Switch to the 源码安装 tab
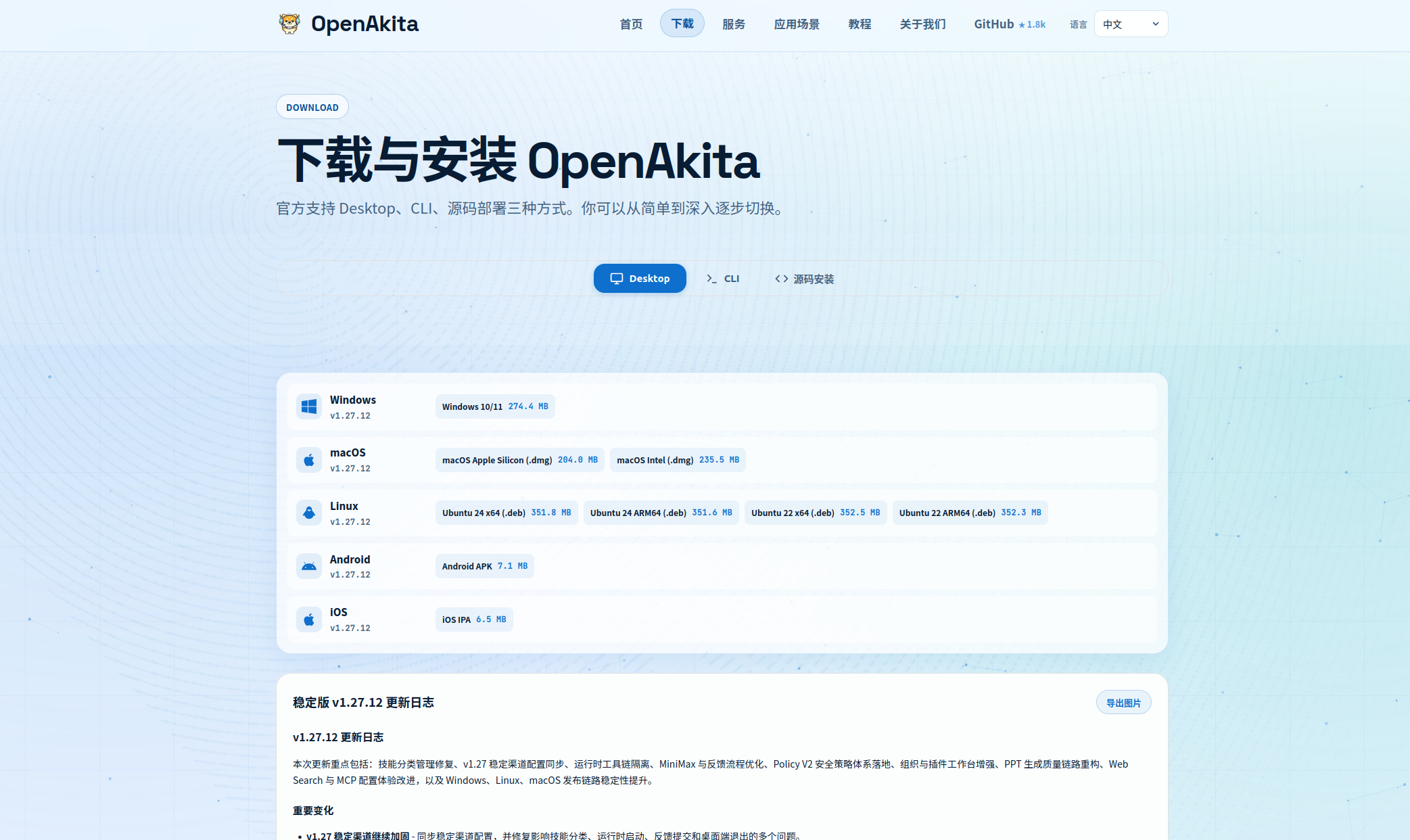 click(x=804, y=279)
